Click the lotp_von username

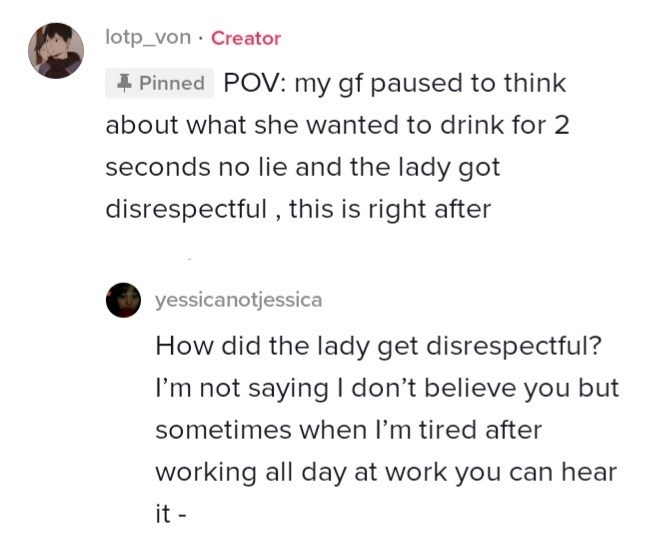tap(149, 38)
